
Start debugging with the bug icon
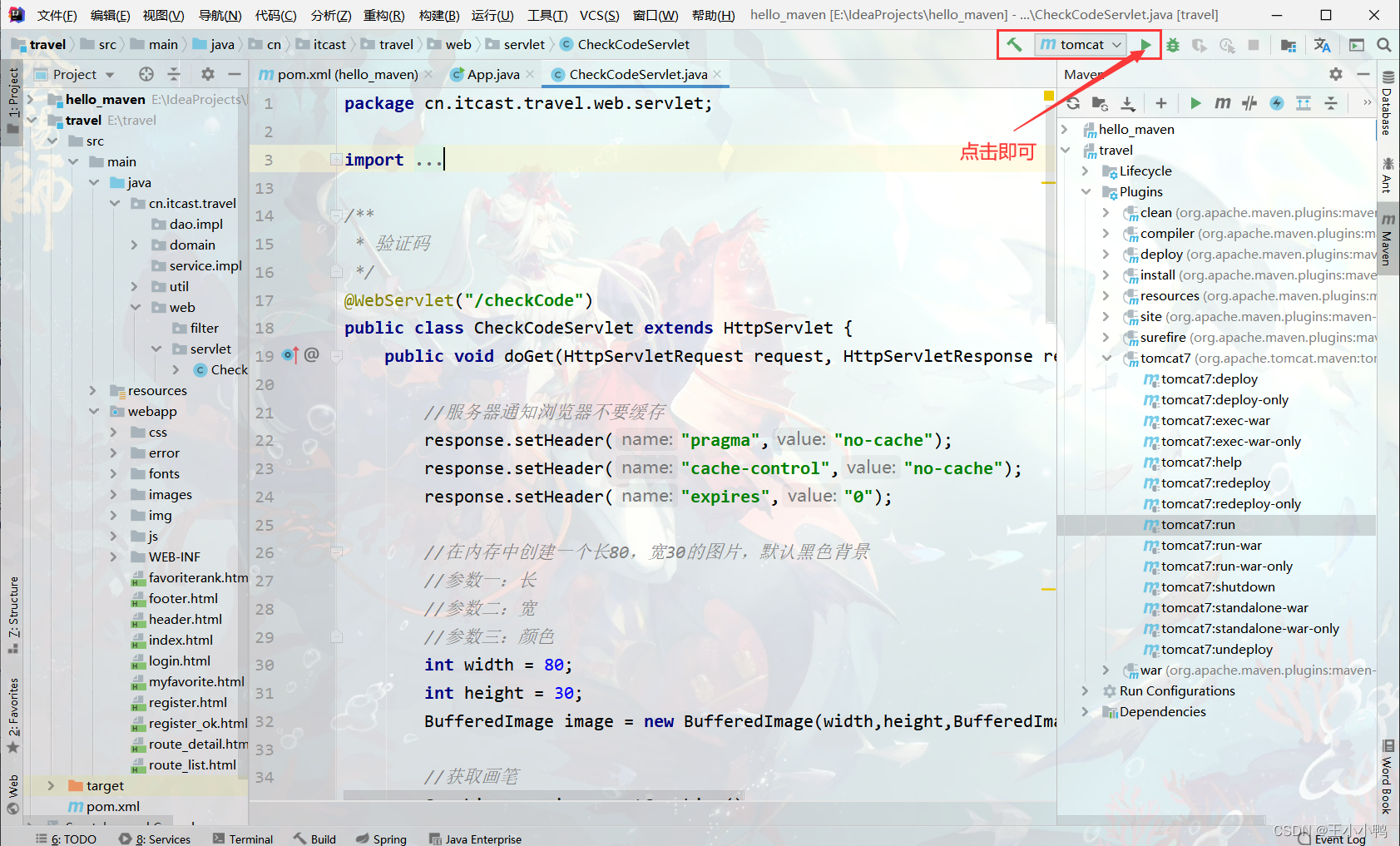(x=1173, y=45)
